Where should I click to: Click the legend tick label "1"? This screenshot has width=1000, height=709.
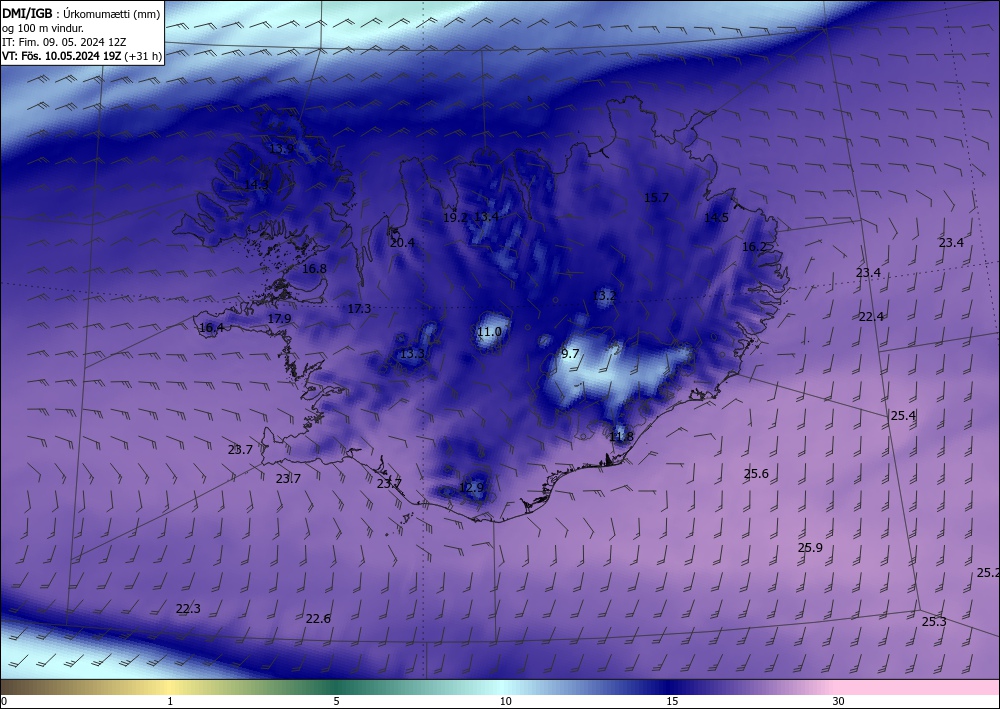[170, 701]
